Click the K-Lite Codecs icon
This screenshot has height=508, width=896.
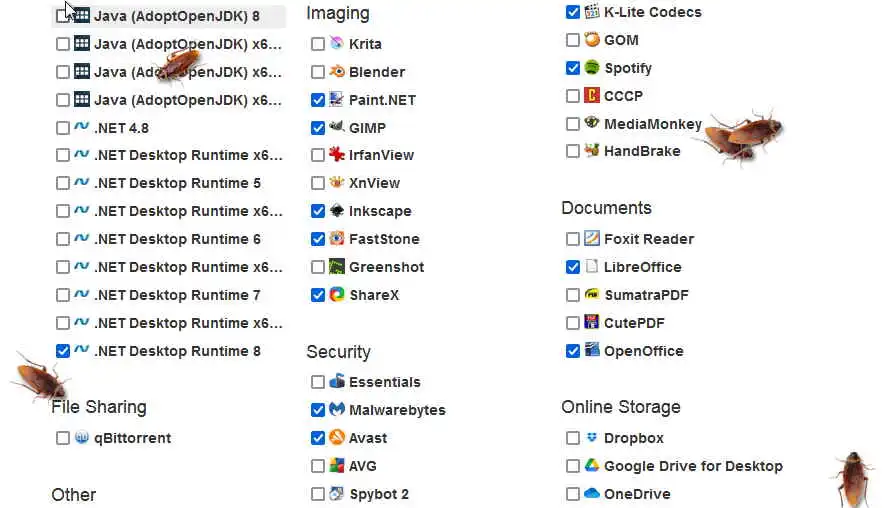[x=592, y=11]
